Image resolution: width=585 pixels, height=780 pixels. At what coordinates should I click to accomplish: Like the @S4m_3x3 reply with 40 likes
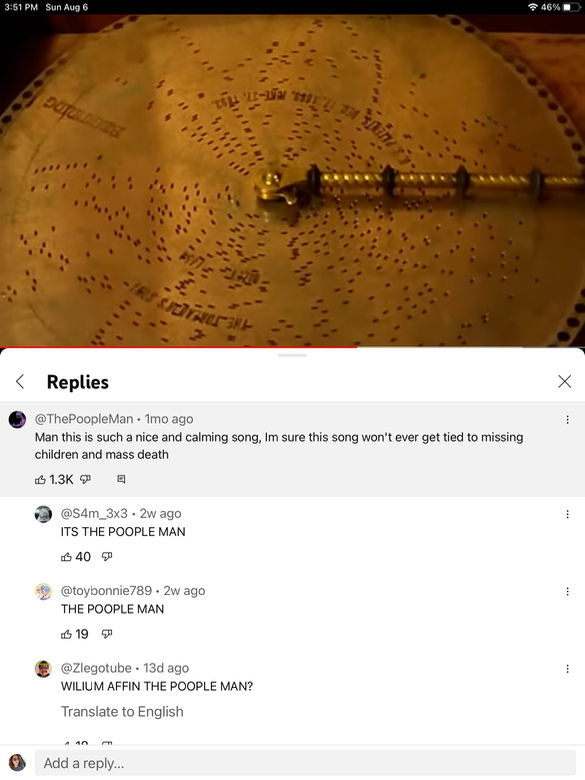click(x=66, y=557)
